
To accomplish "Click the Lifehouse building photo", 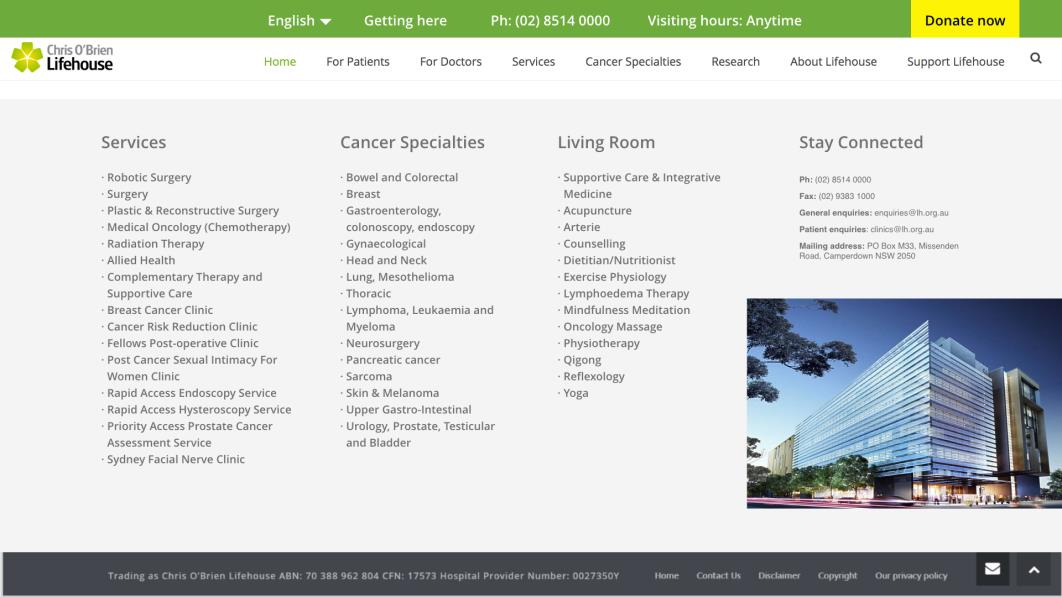I will tap(904, 403).
